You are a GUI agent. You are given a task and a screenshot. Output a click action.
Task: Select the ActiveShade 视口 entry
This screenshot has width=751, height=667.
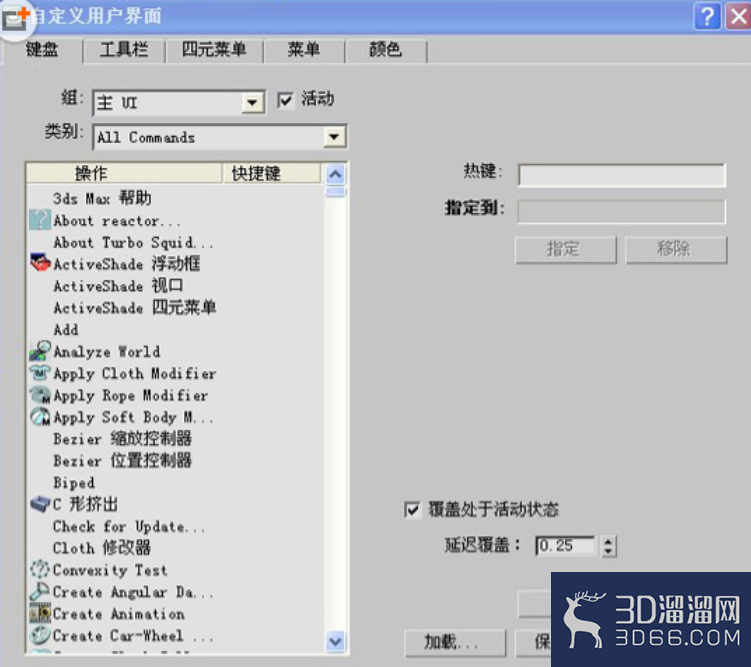118,286
